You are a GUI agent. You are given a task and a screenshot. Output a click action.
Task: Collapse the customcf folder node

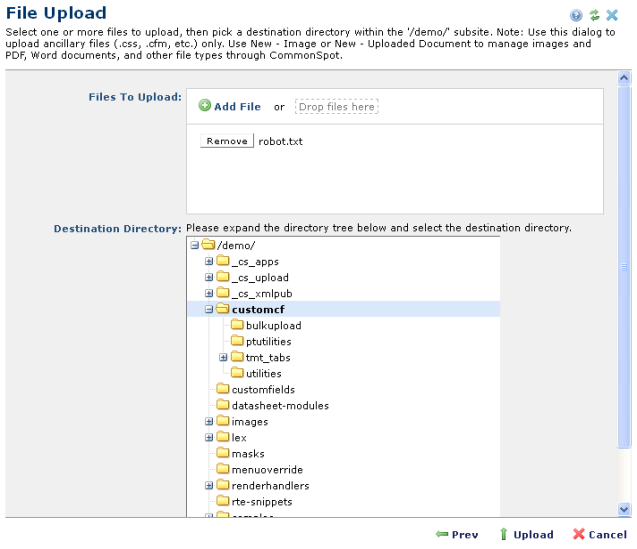coord(209,310)
